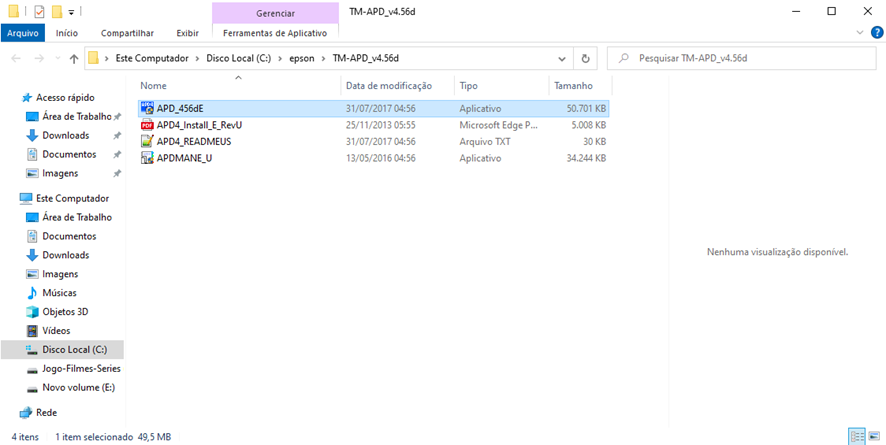Click the 25/11/2013 05:55 date cell
This screenshot has height=445, width=886.
pyautogui.click(x=381, y=125)
